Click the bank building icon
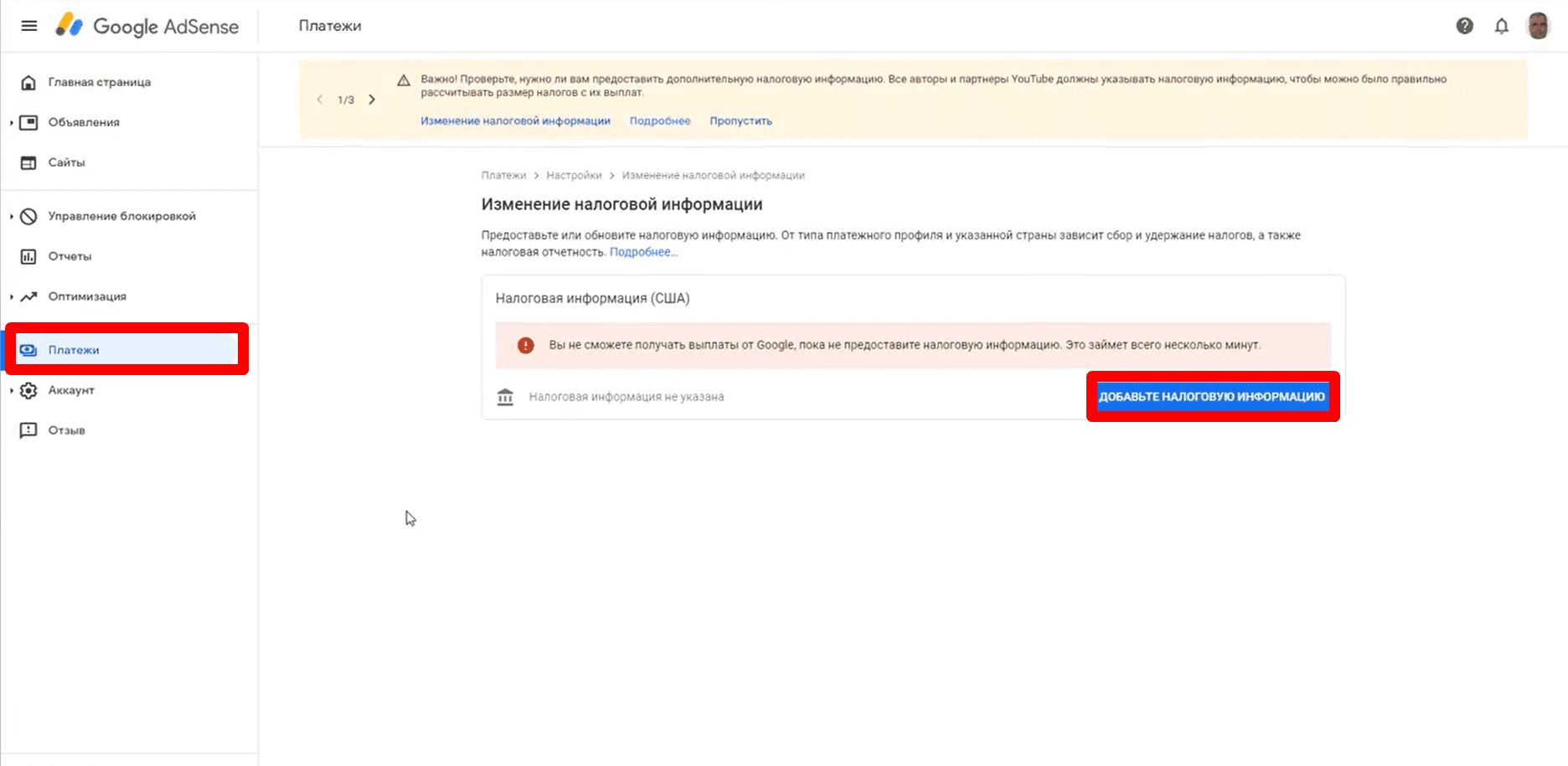 point(505,397)
